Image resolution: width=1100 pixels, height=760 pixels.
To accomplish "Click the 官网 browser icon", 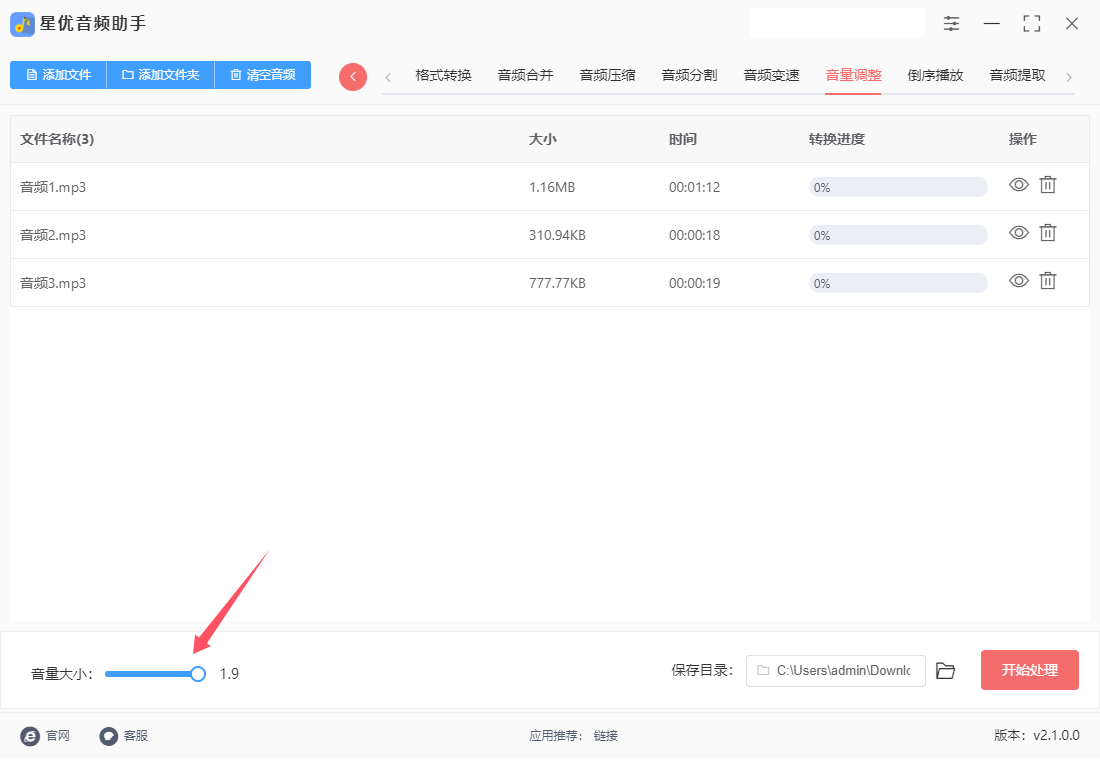I will pyautogui.click(x=30, y=736).
